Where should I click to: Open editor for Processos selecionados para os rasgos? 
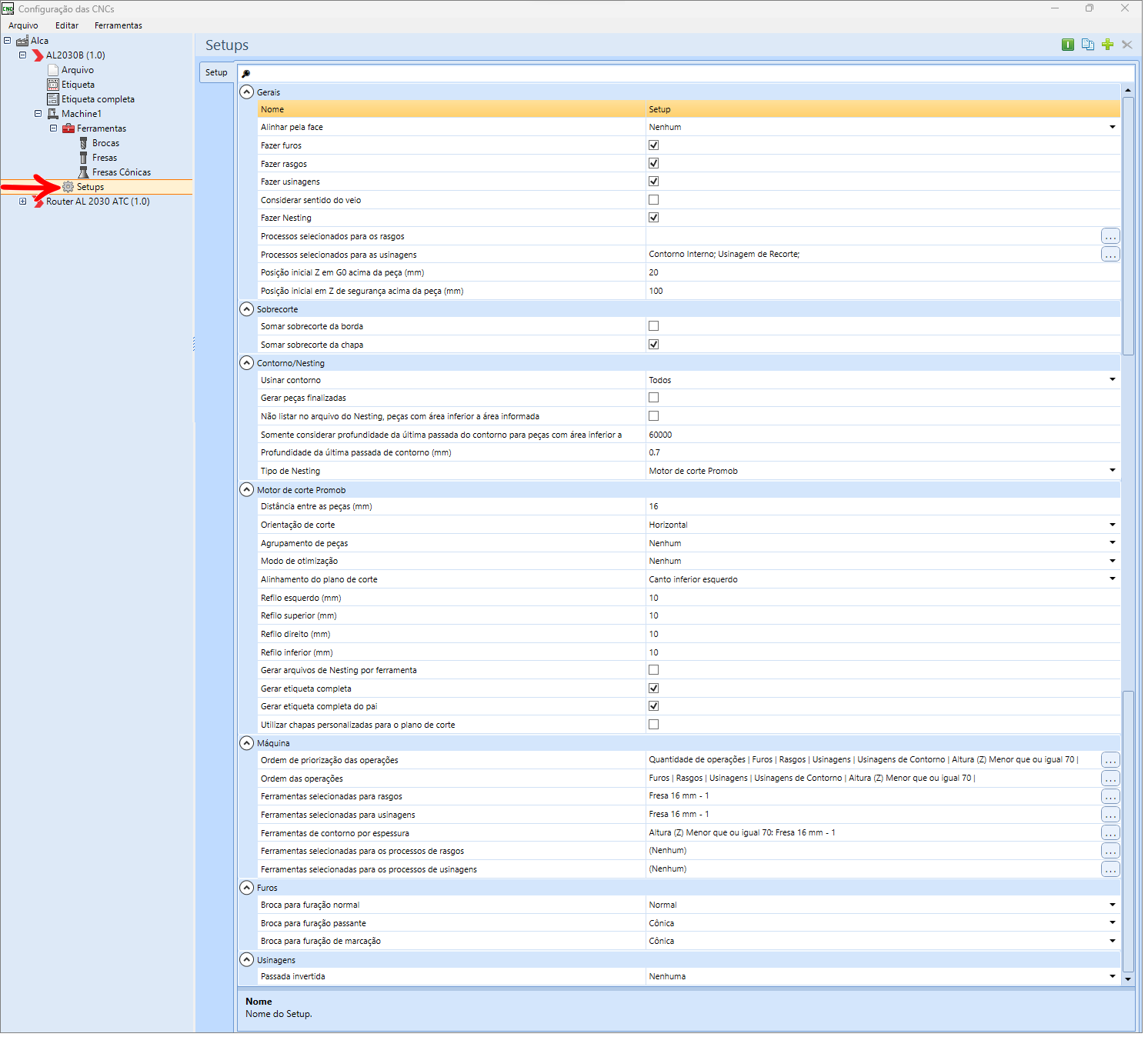(x=1110, y=236)
